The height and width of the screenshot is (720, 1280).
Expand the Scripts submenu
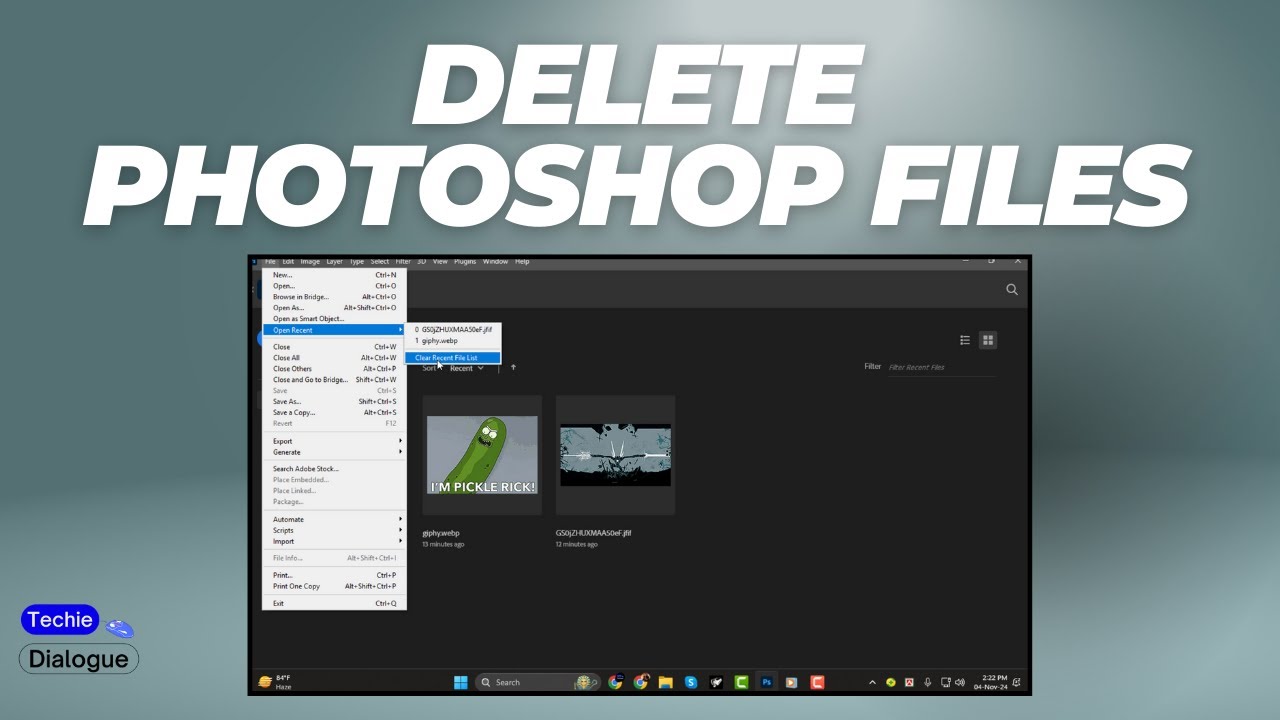pyautogui.click(x=334, y=530)
